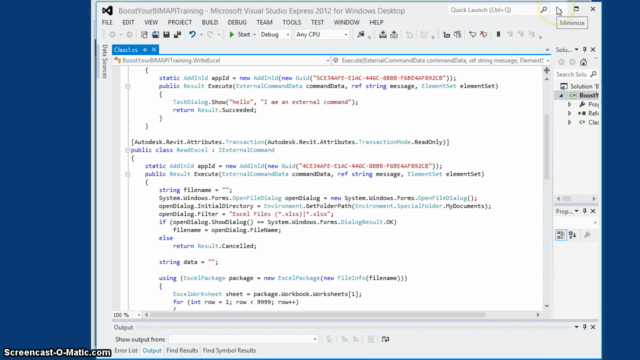Pin the Output panel
Screen dimensions: 640x360
(x=584, y=327)
